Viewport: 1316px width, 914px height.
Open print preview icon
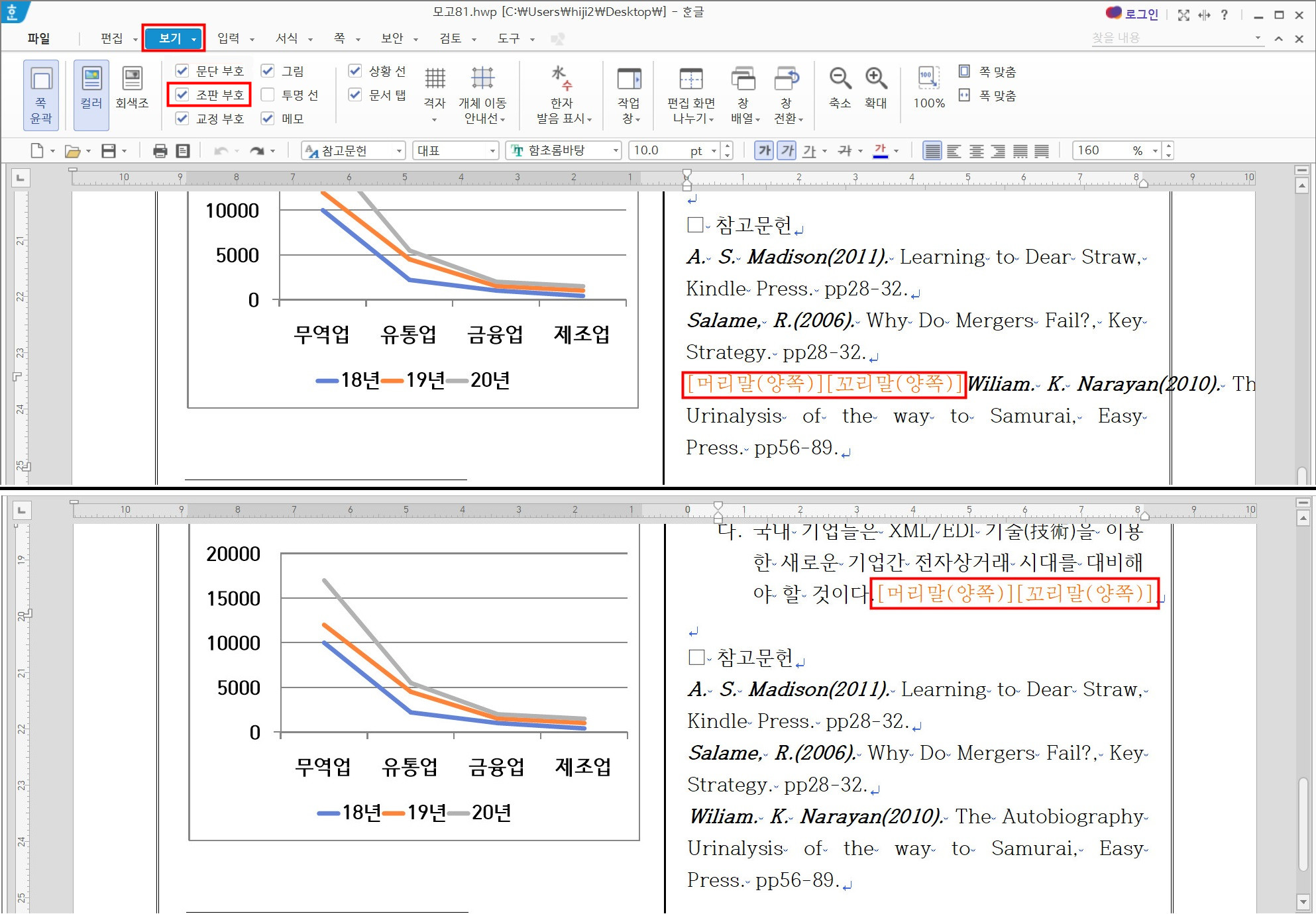pyautogui.click(x=183, y=151)
